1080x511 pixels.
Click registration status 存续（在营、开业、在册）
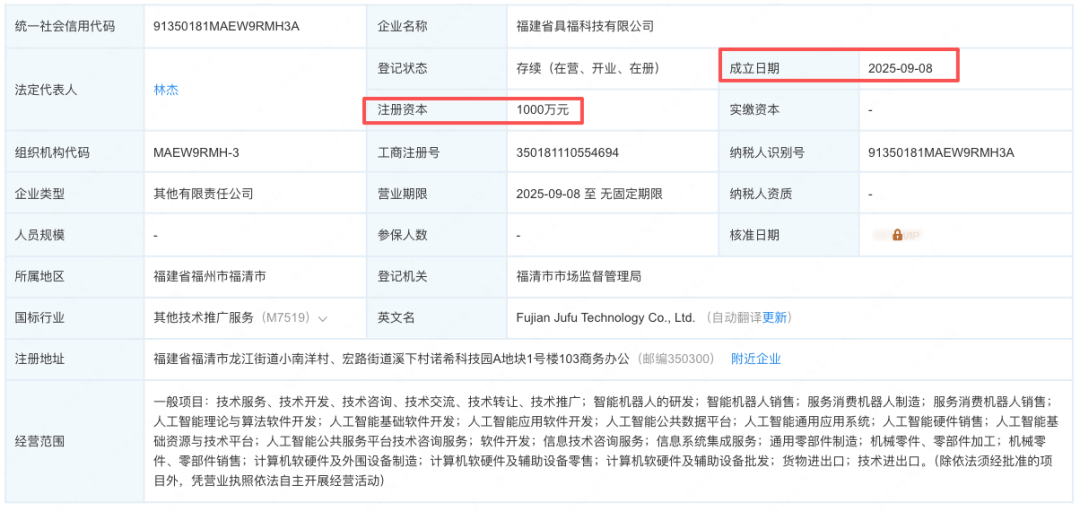pos(588,69)
